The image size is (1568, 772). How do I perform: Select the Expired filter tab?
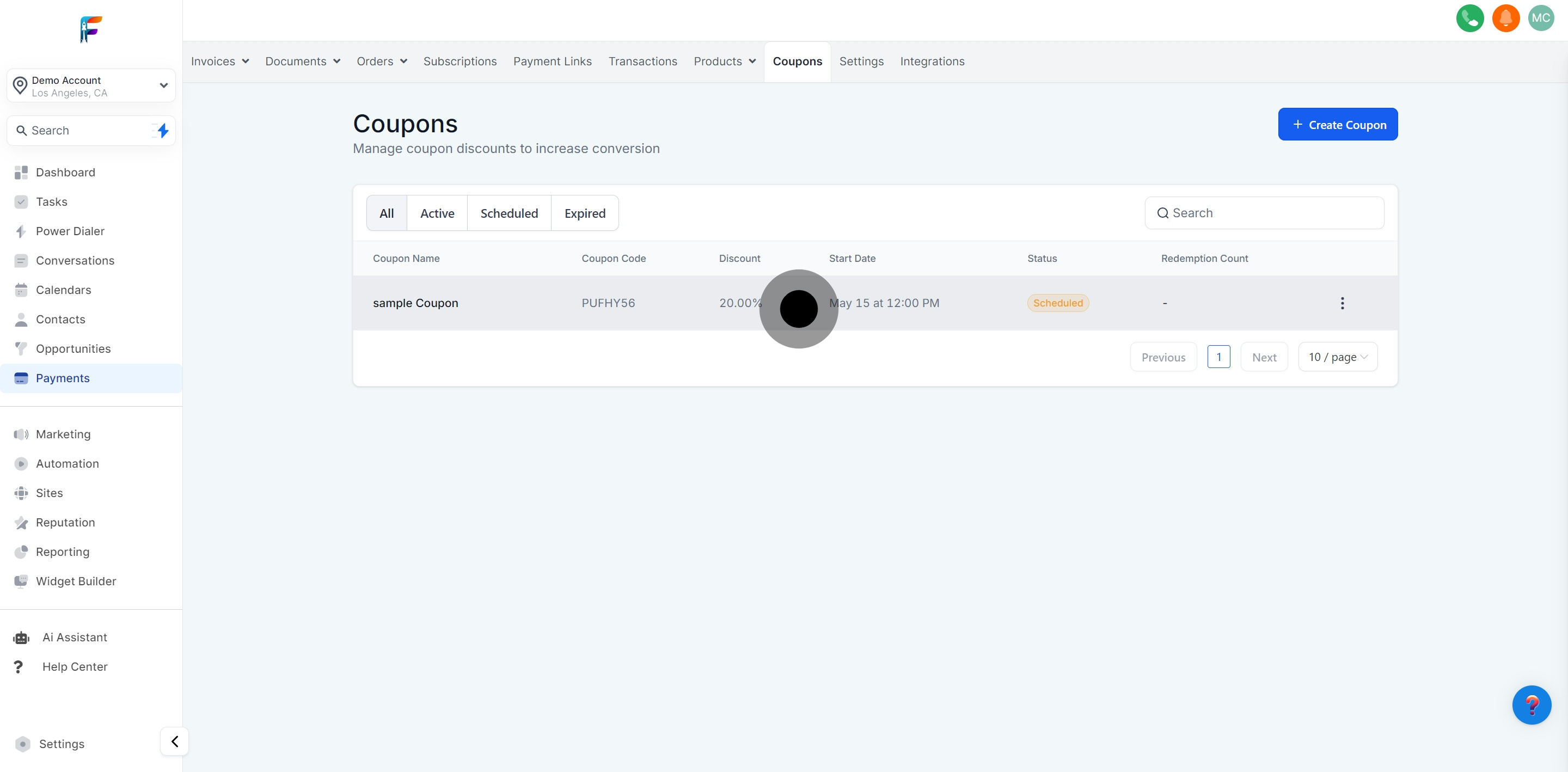(x=584, y=214)
